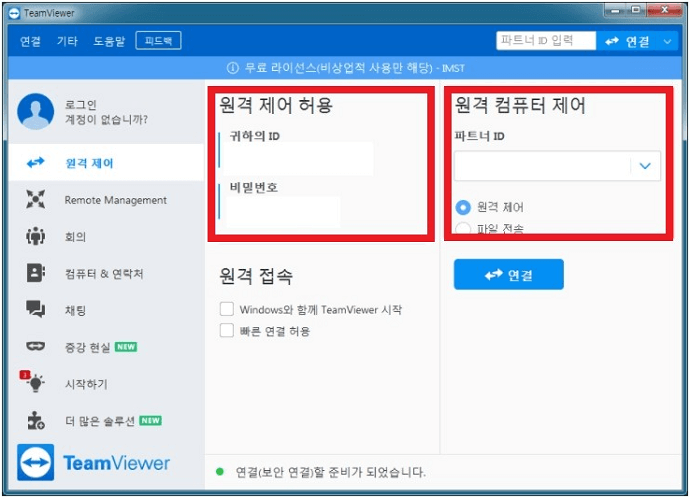Click the NEW badge next to 증강 현실
The image size is (689, 497).
pos(126,347)
